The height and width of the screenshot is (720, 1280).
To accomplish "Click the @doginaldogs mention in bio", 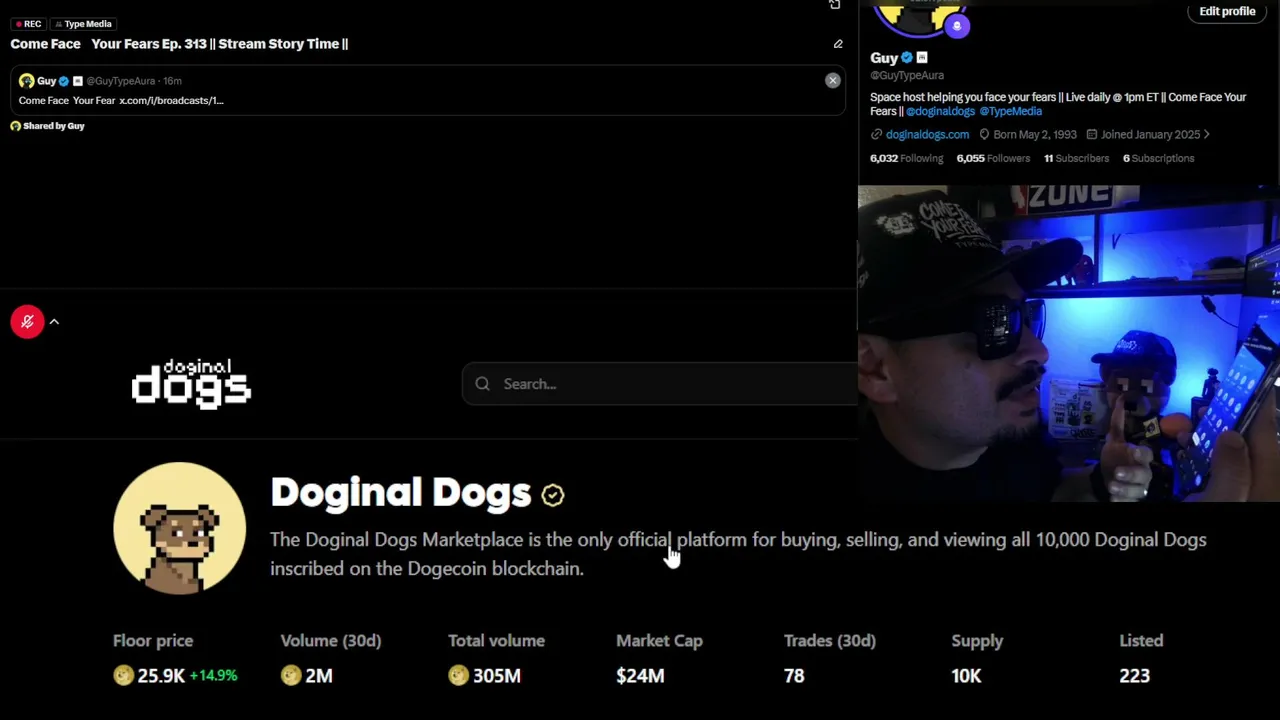I will pyautogui.click(x=940, y=111).
